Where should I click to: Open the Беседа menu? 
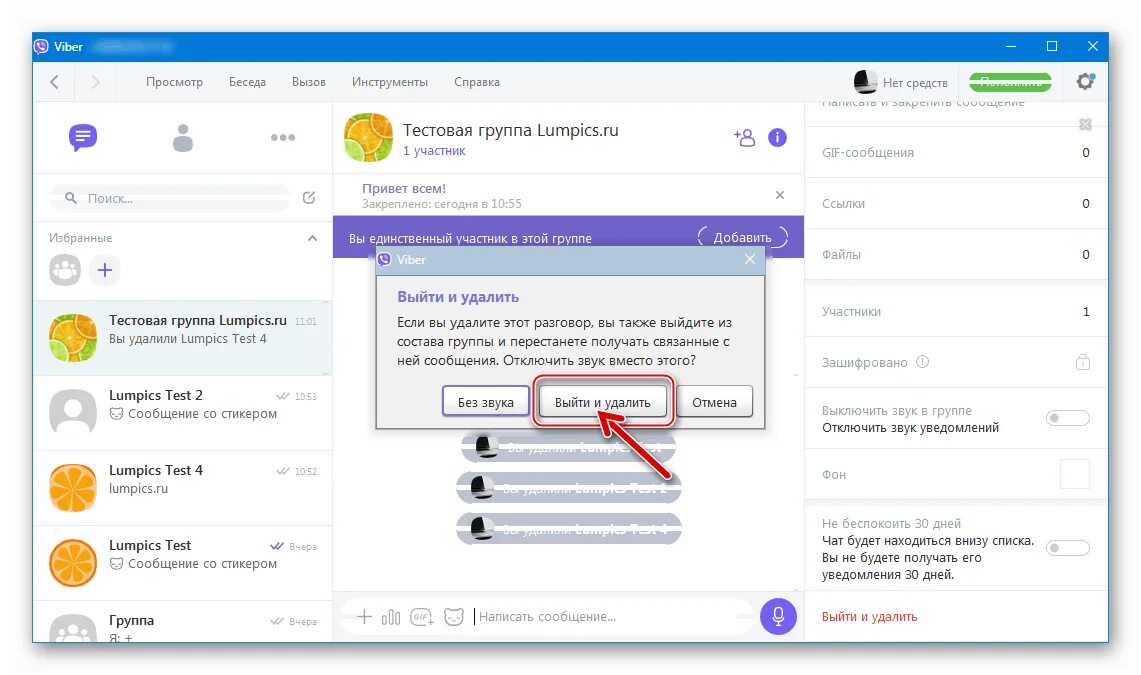point(247,82)
